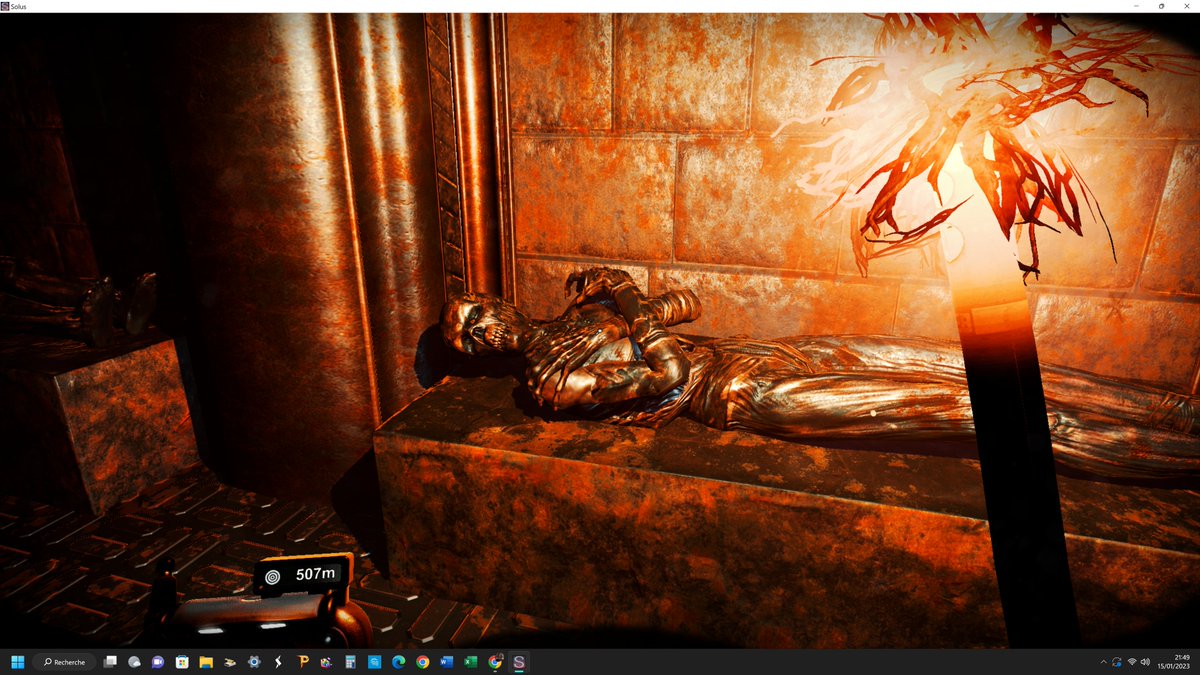Launch Microsoft Edge from the taskbar

click(398, 662)
